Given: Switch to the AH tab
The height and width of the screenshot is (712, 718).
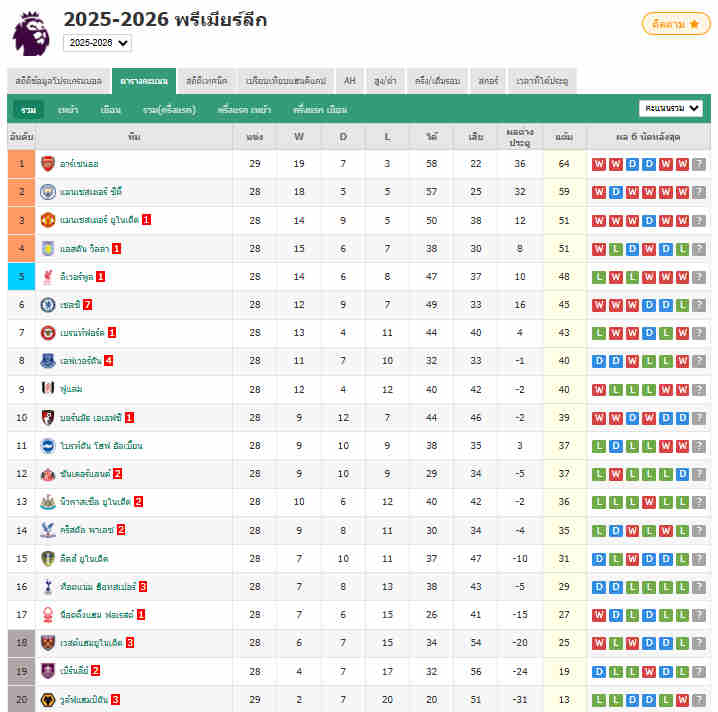Looking at the screenshot, I should coord(349,81).
